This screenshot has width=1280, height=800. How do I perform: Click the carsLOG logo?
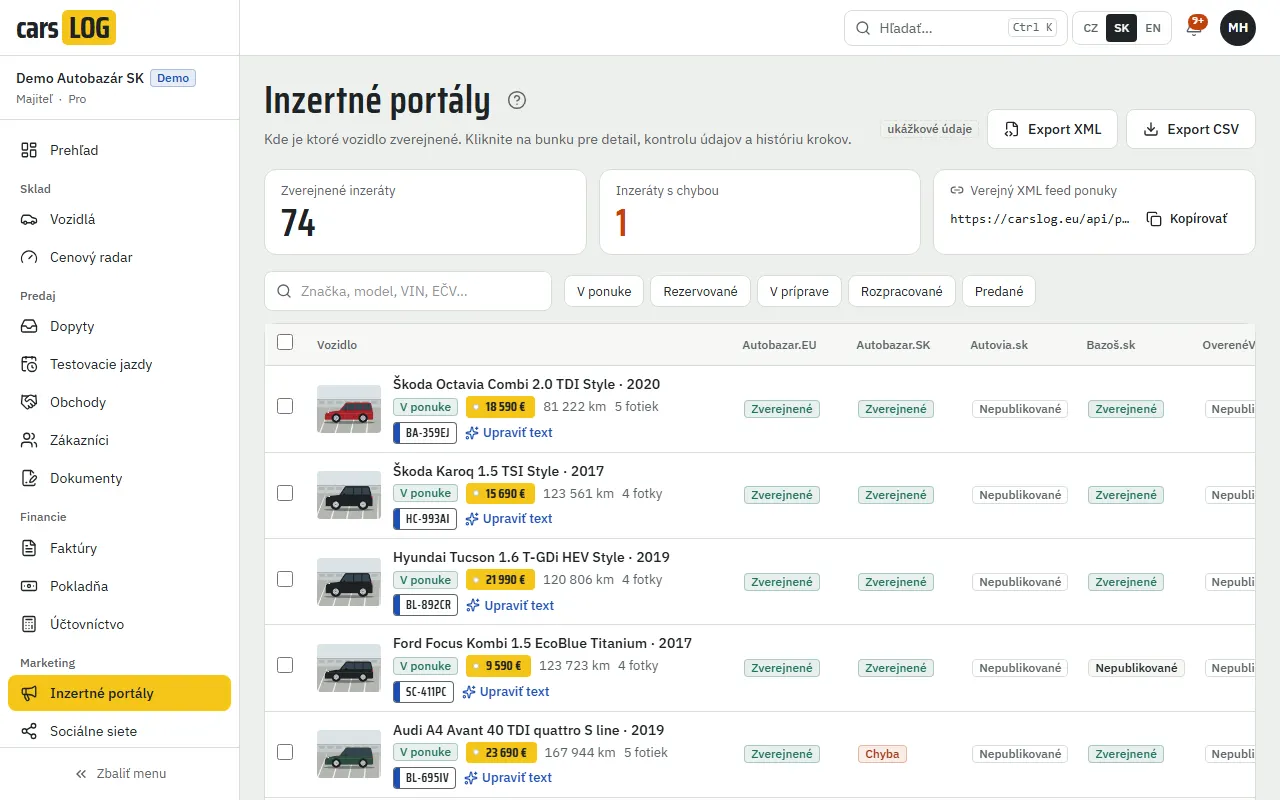[66, 28]
